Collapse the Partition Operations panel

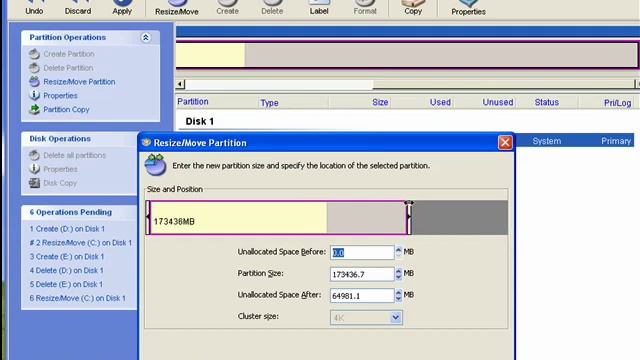pyautogui.click(x=146, y=38)
